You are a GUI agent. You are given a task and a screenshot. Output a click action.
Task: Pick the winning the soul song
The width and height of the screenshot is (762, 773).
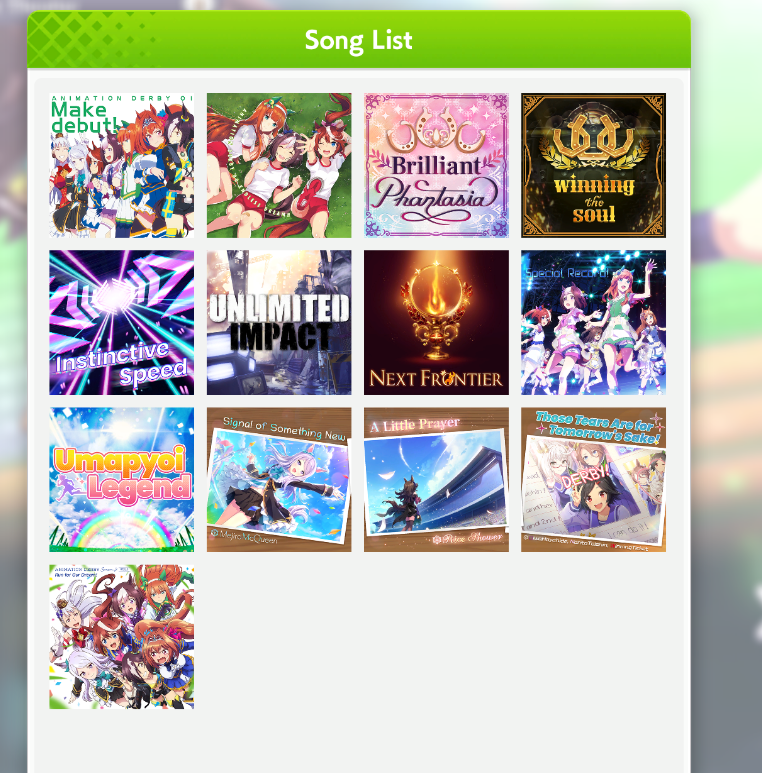593,166
